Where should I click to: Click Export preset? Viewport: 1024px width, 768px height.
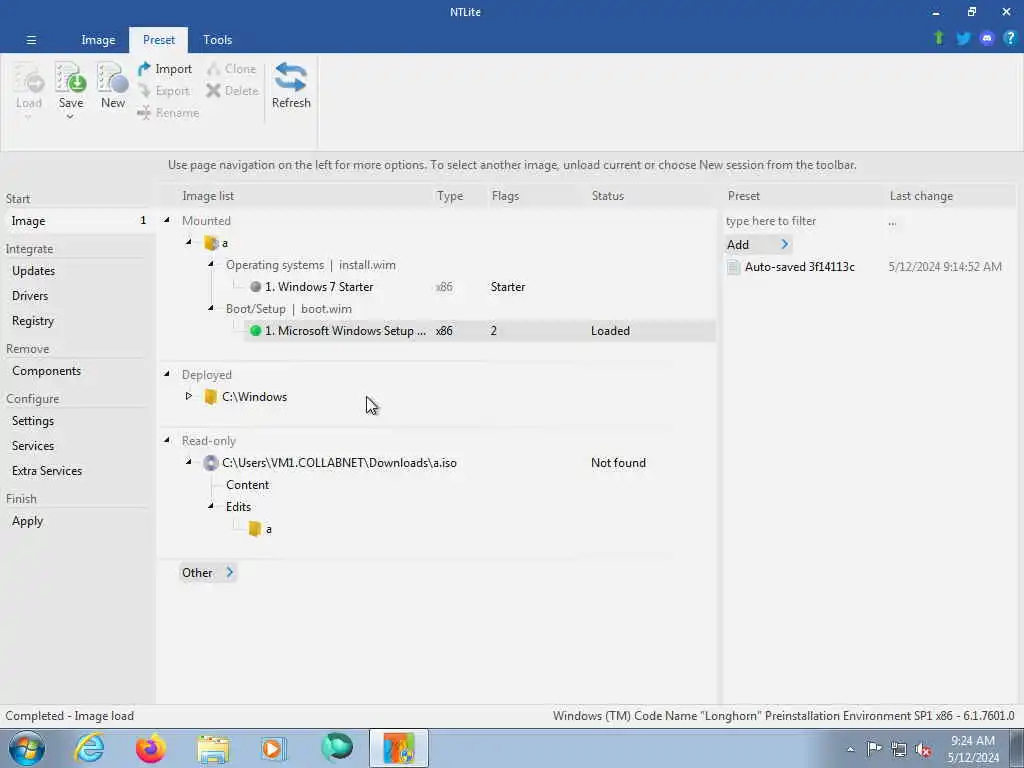pyautogui.click(x=165, y=91)
